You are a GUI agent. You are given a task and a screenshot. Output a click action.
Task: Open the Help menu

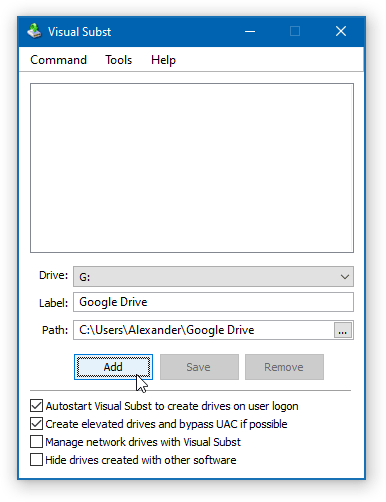(x=163, y=60)
